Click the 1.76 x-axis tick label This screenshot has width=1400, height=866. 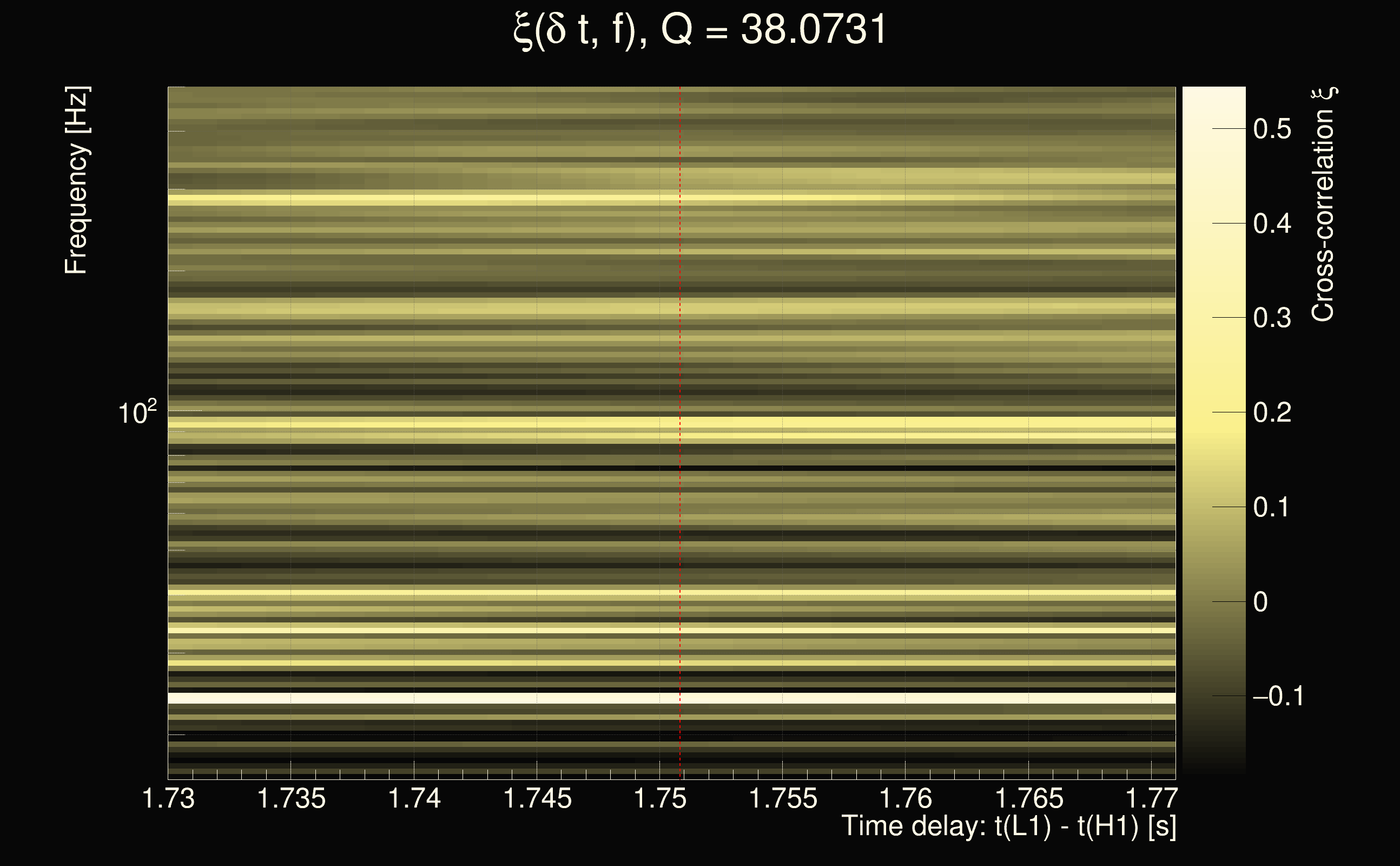(906, 798)
